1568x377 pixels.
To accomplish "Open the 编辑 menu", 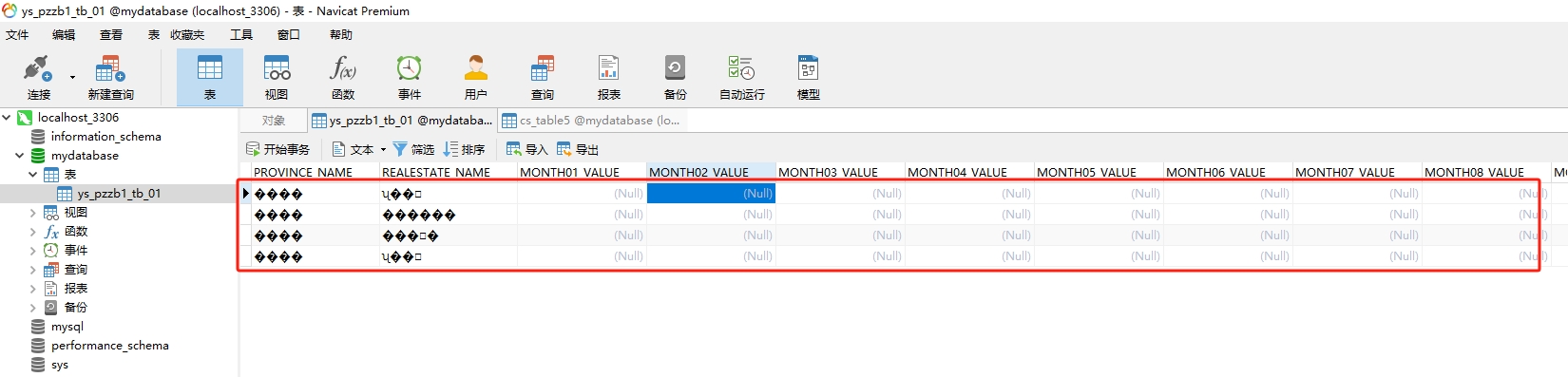I will tap(64, 35).
